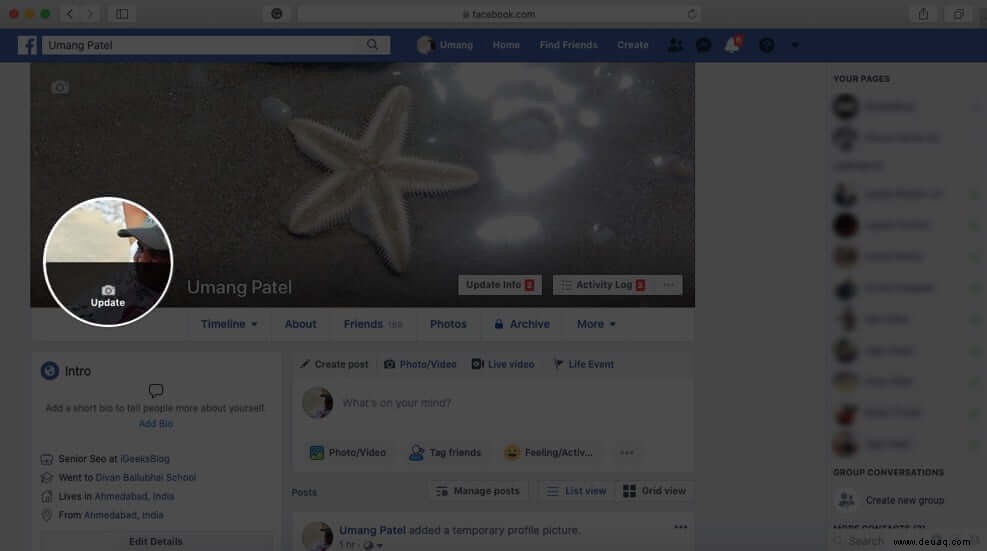Toggle the Safari sidebar button

122,13
